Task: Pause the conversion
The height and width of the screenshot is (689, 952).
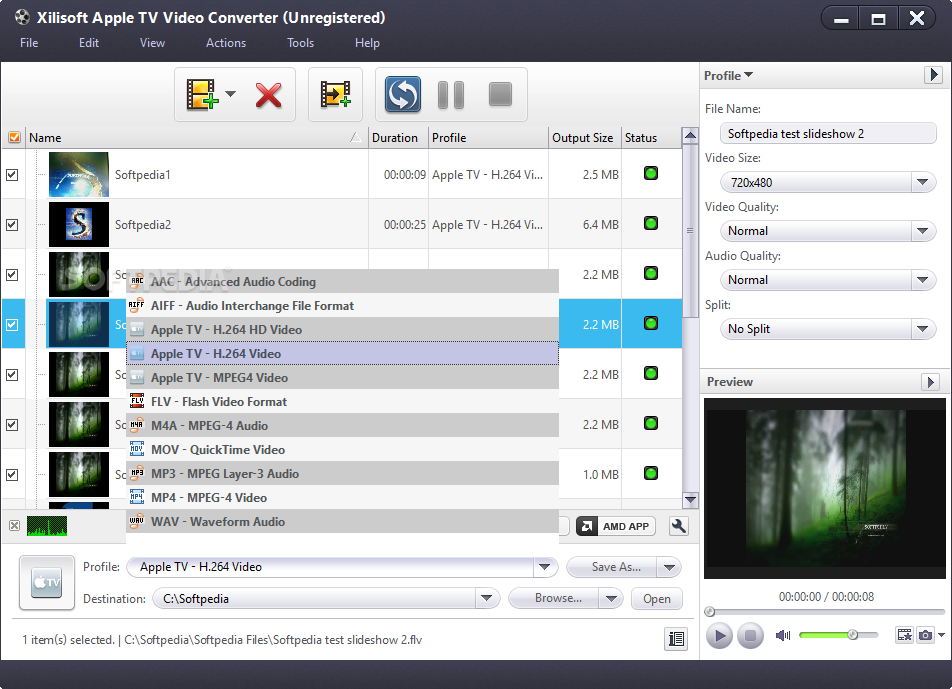Action: point(450,95)
